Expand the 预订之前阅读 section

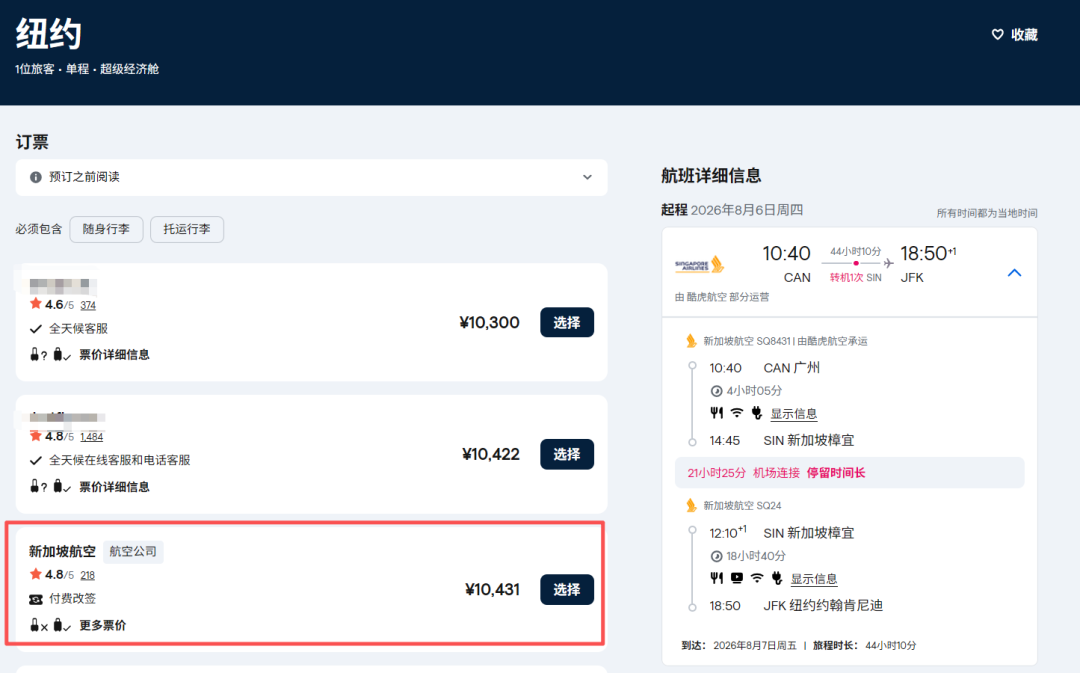tap(587, 177)
